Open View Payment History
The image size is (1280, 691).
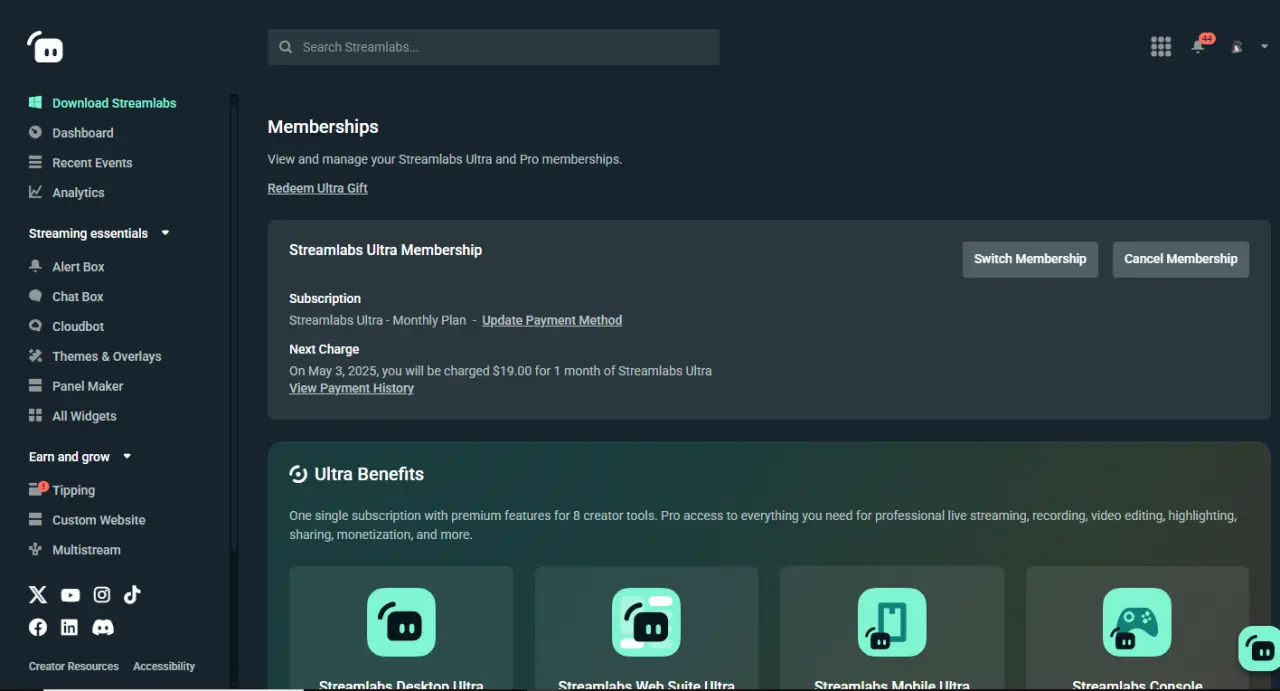pos(351,388)
